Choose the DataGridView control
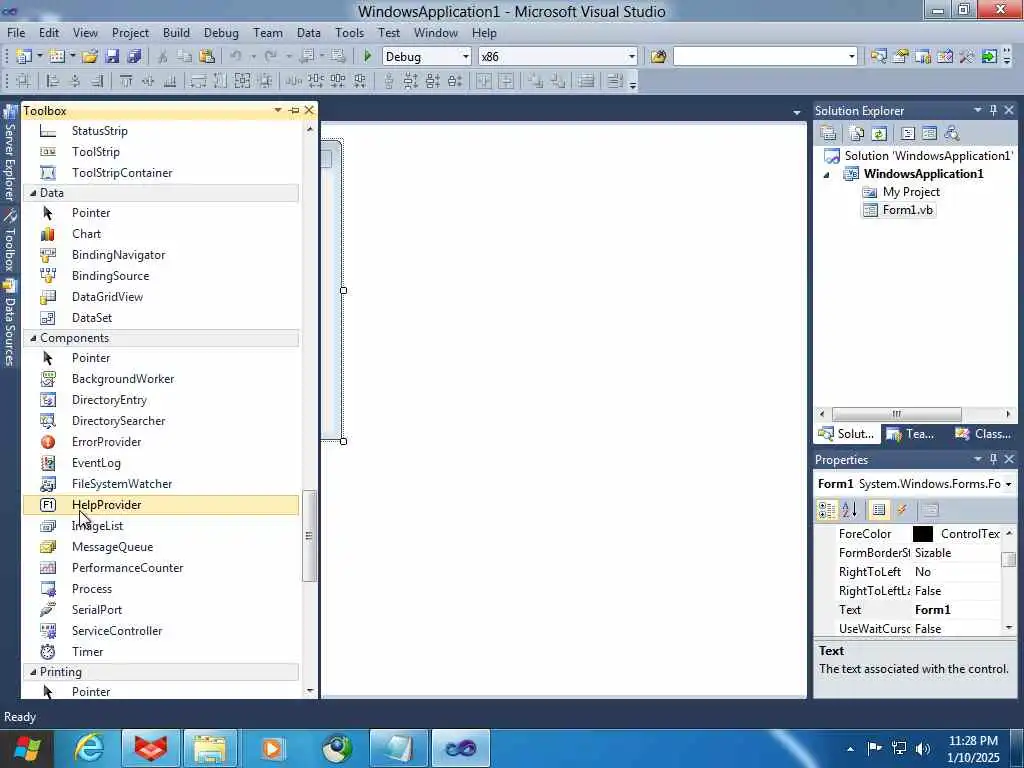The width and height of the screenshot is (1024, 768). [x=160, y=296]
